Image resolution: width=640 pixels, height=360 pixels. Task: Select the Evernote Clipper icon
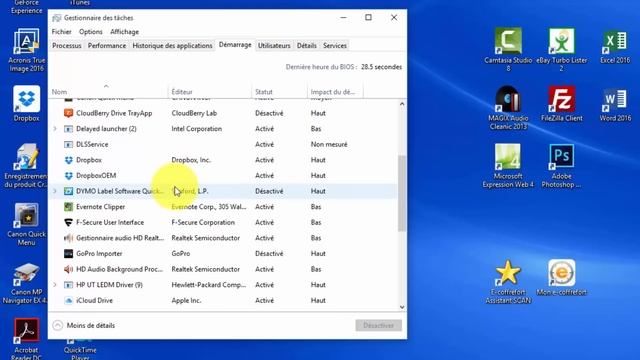click(x=69, y=207)
